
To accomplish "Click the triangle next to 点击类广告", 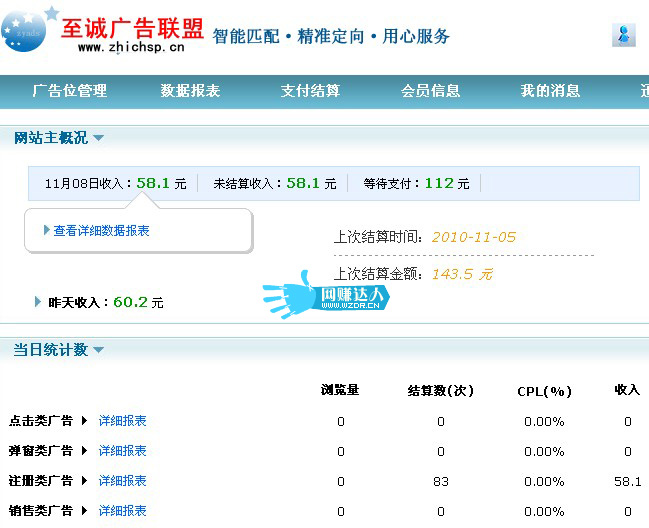I will 84,421.
